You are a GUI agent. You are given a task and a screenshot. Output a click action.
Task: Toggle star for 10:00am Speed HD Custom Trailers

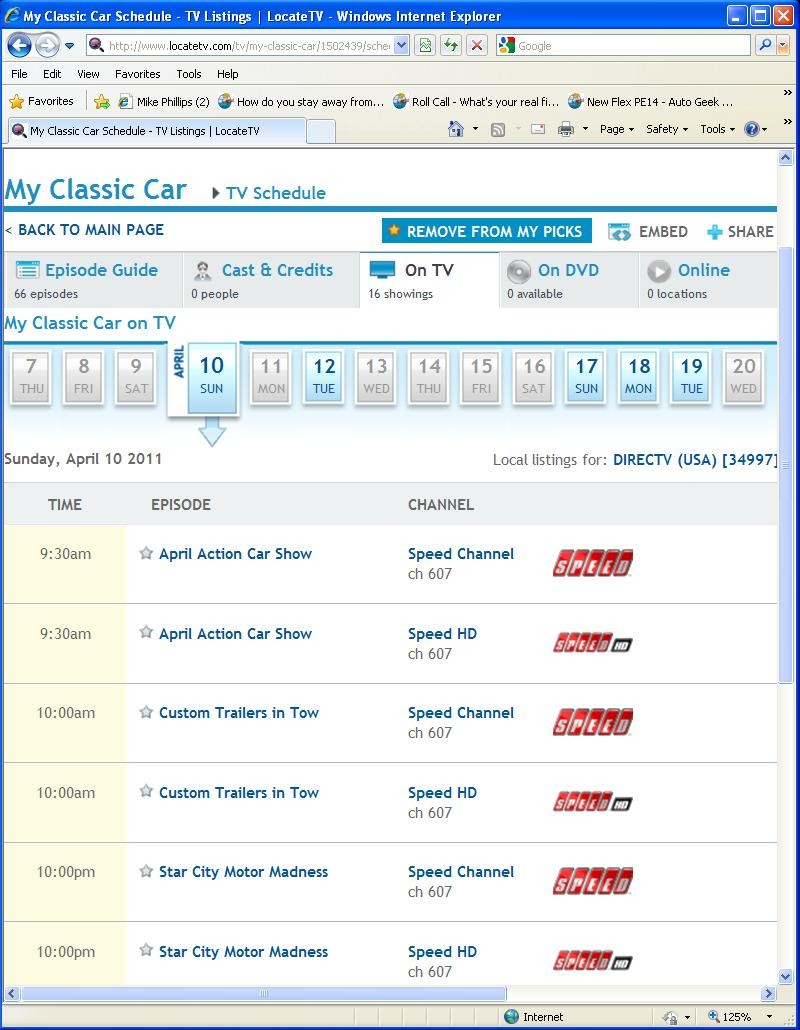point(146,792)
